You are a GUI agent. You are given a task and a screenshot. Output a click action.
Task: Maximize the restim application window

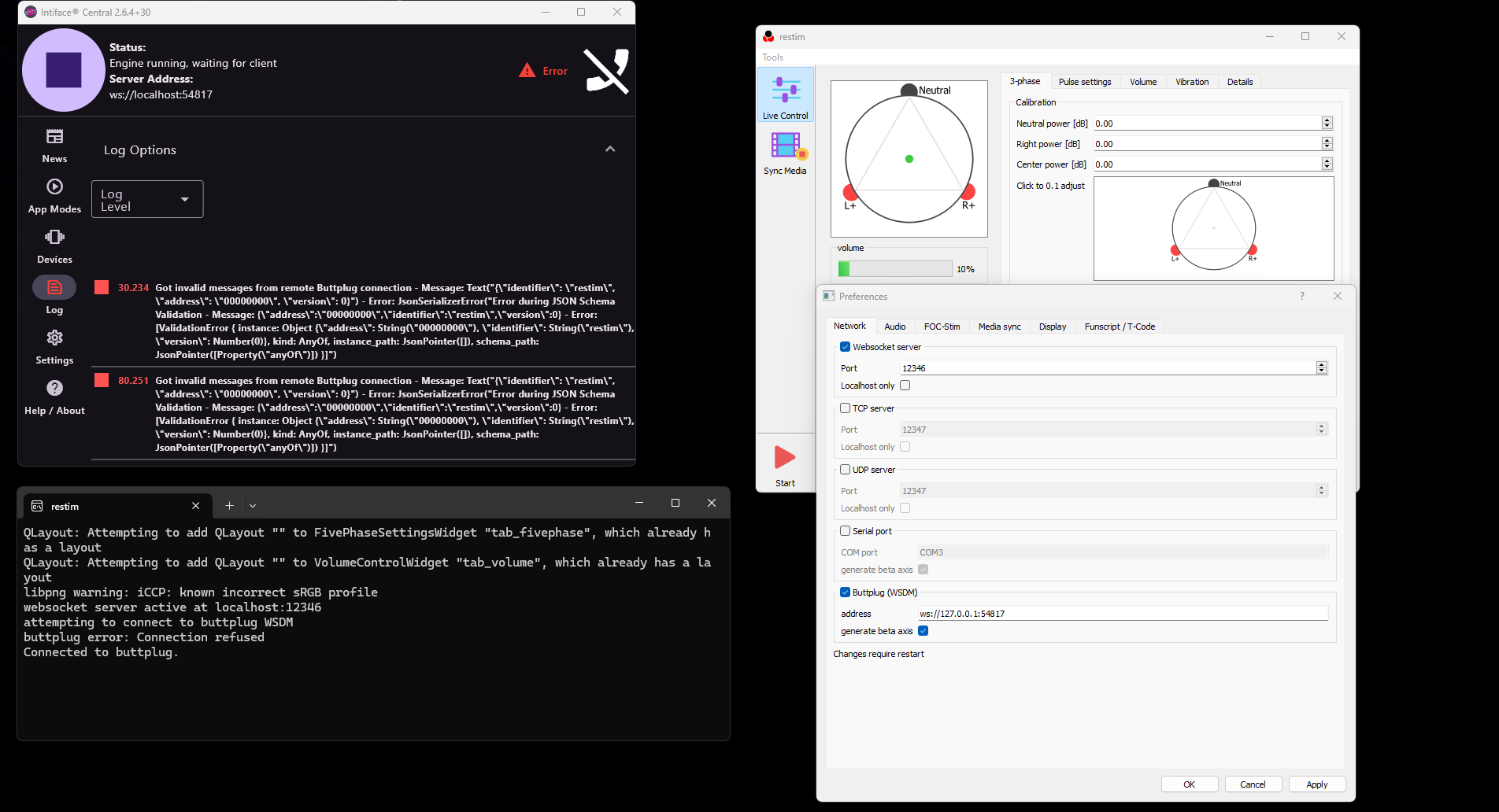(1305, 36)
